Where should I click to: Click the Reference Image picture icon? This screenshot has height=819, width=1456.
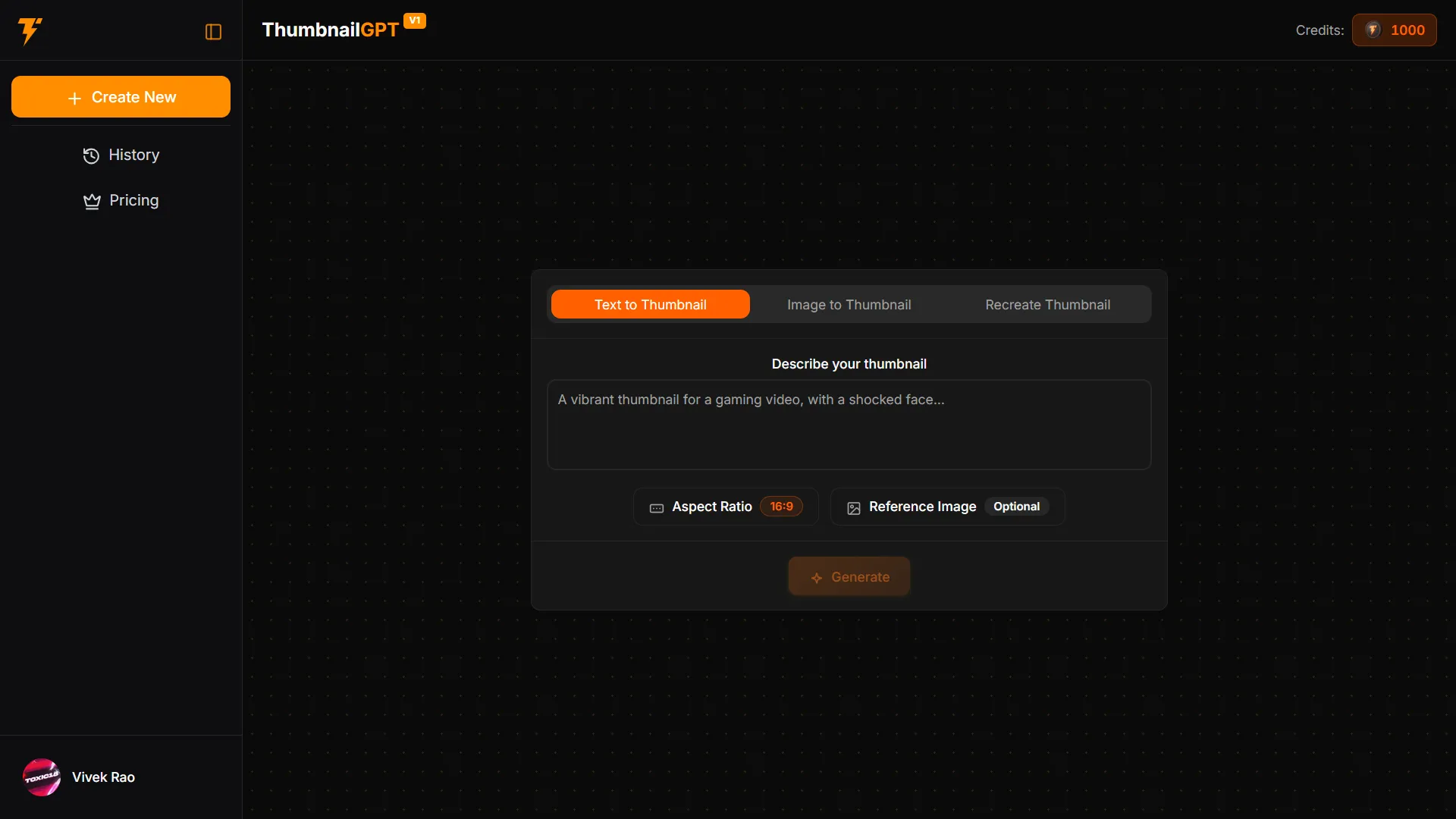(854, 508)
